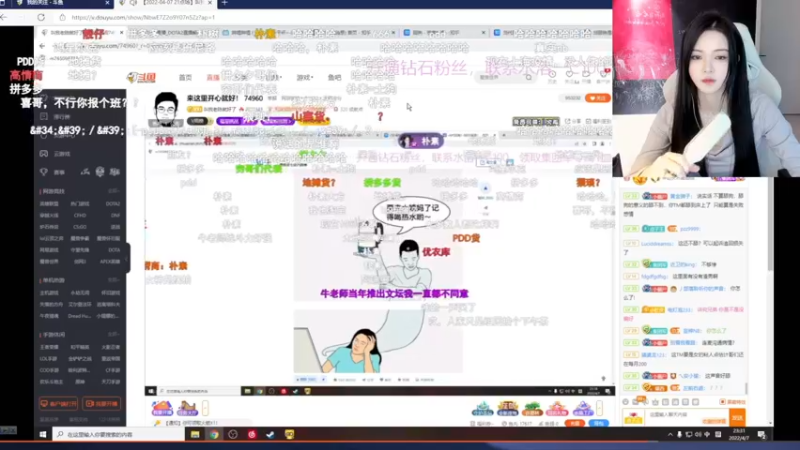
Task: Click the 我要开播 button
Action: pyautogui.click(x=102, y=404)
